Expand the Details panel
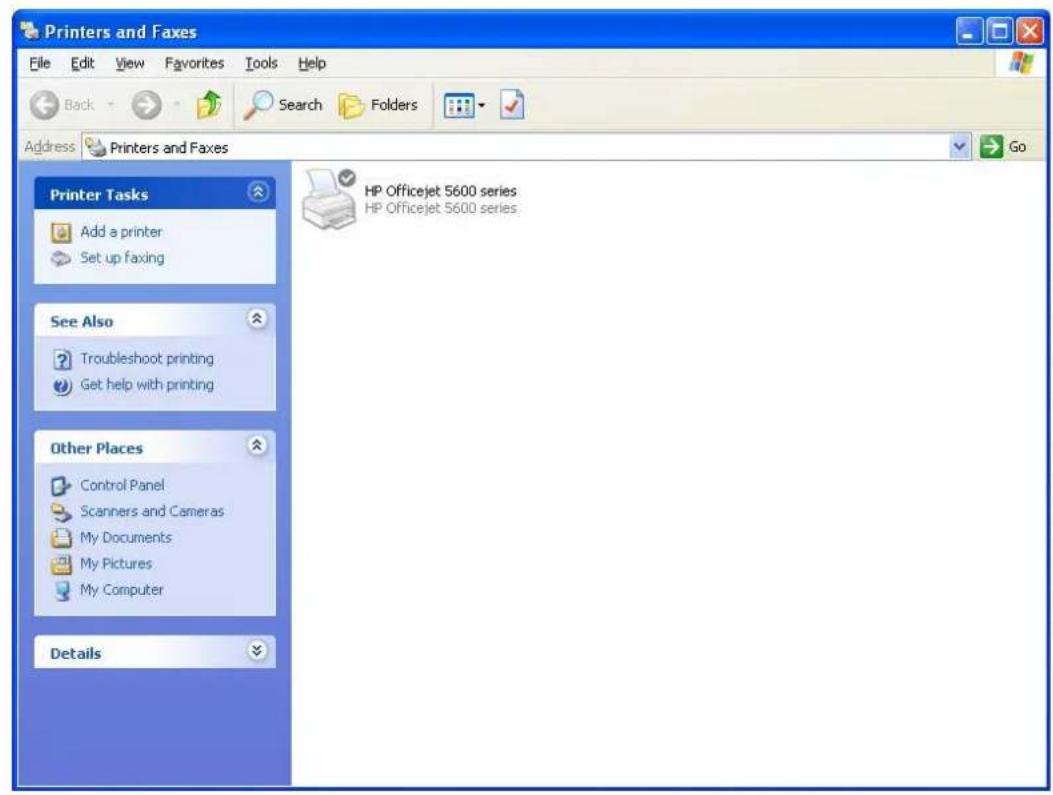This screenshot has width=1053, height=795. pyautogui.click(x=257, y=651)
